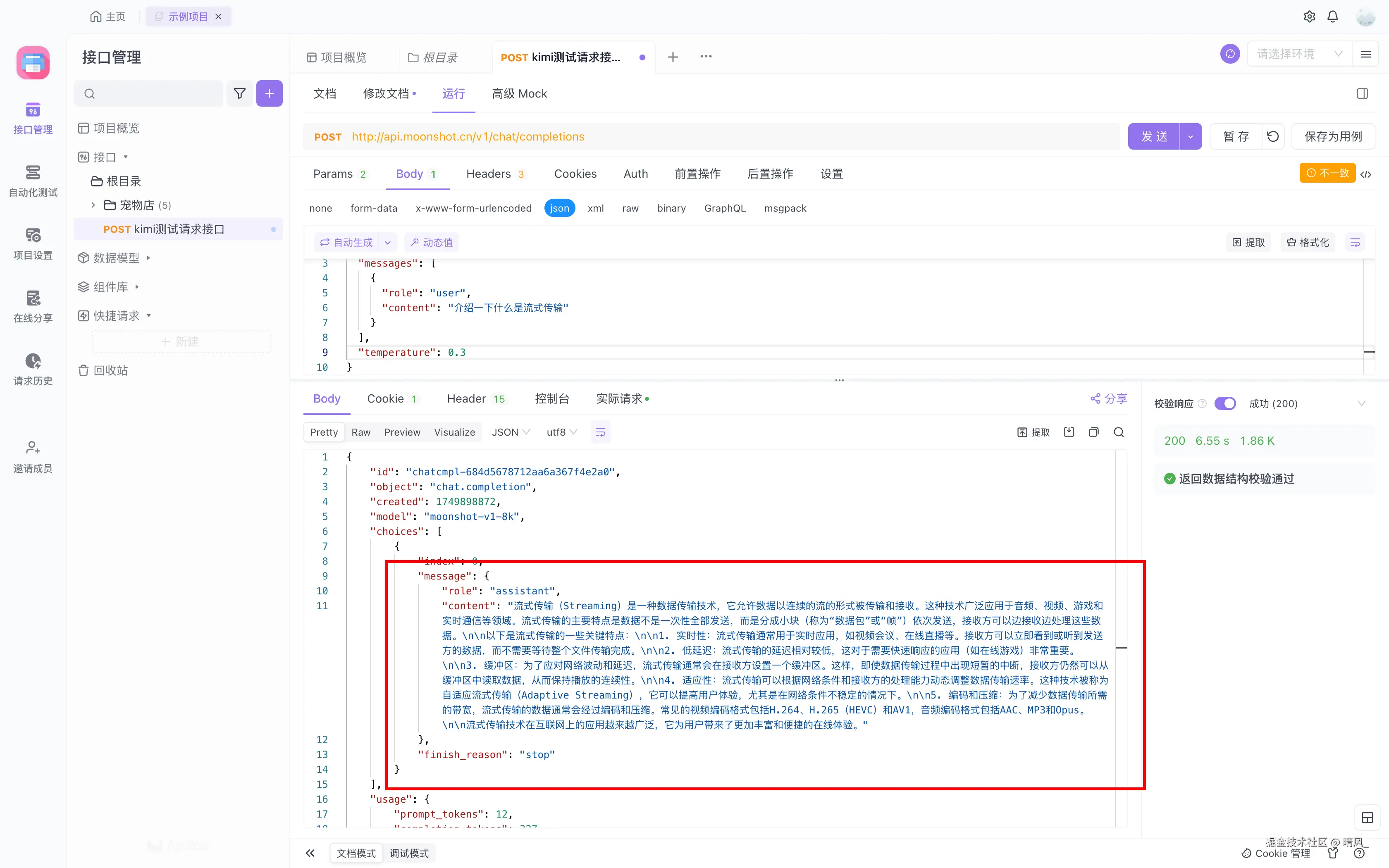
Task: Open 自动化测试 in left sidebar
Action: pos(33,181)
